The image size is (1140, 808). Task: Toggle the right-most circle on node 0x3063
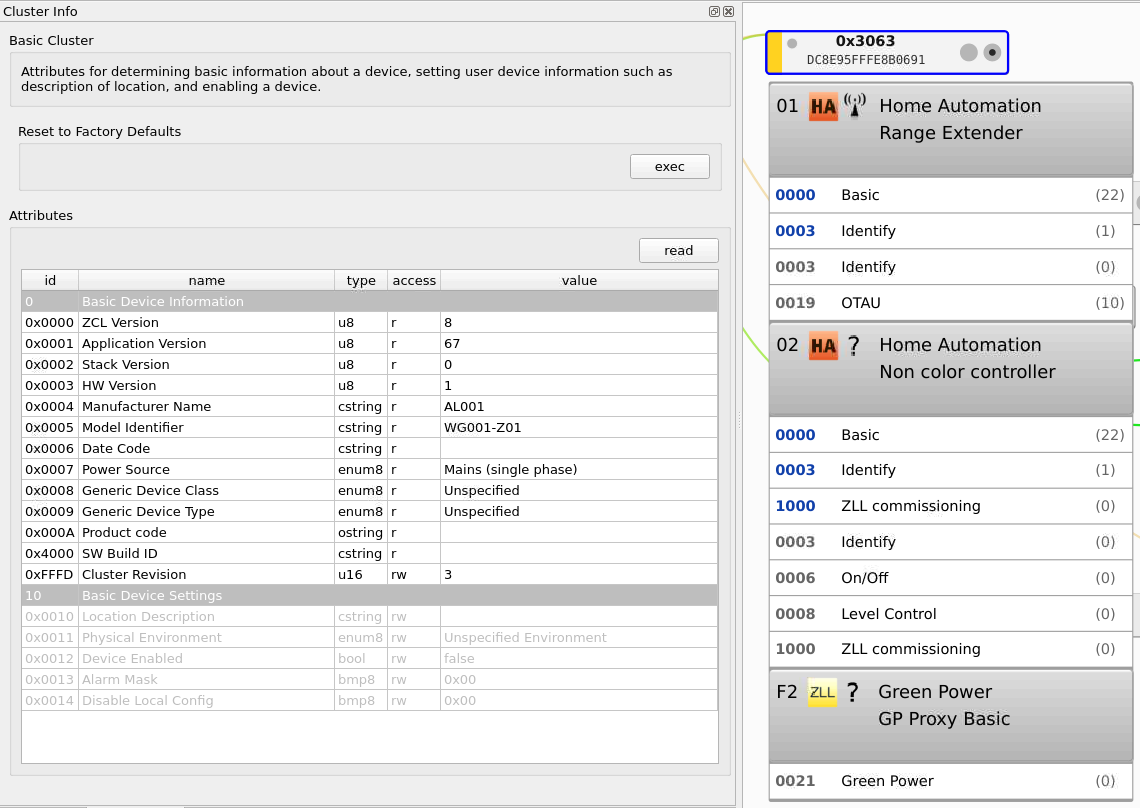(992, 52)
